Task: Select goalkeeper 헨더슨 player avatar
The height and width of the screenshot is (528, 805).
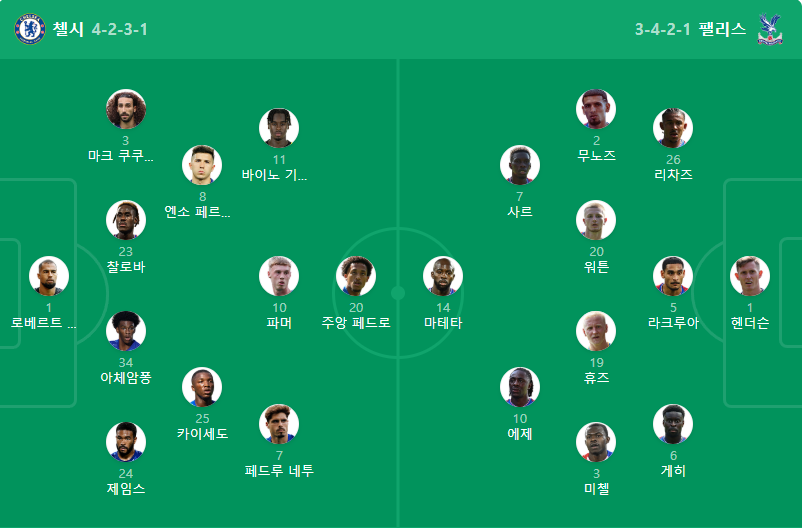Action: pyautogui.click(x=750, y=276)
